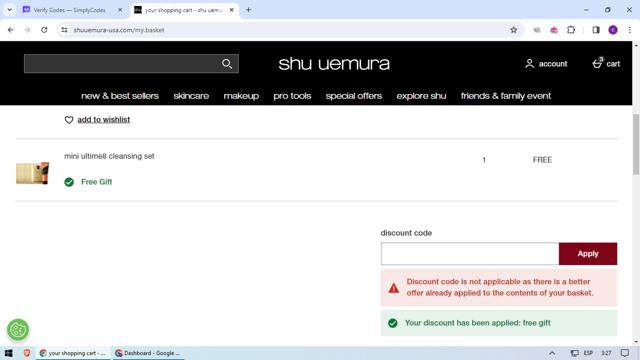Click the FREE price text

coord(542,160)
